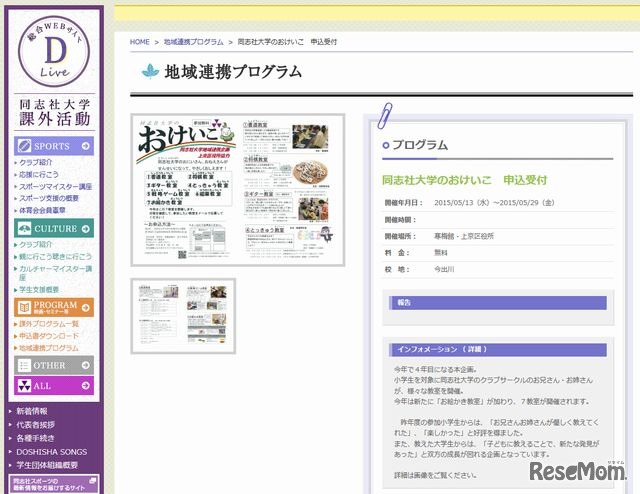Open the SPORTS category button

click(x=54, y=146)
